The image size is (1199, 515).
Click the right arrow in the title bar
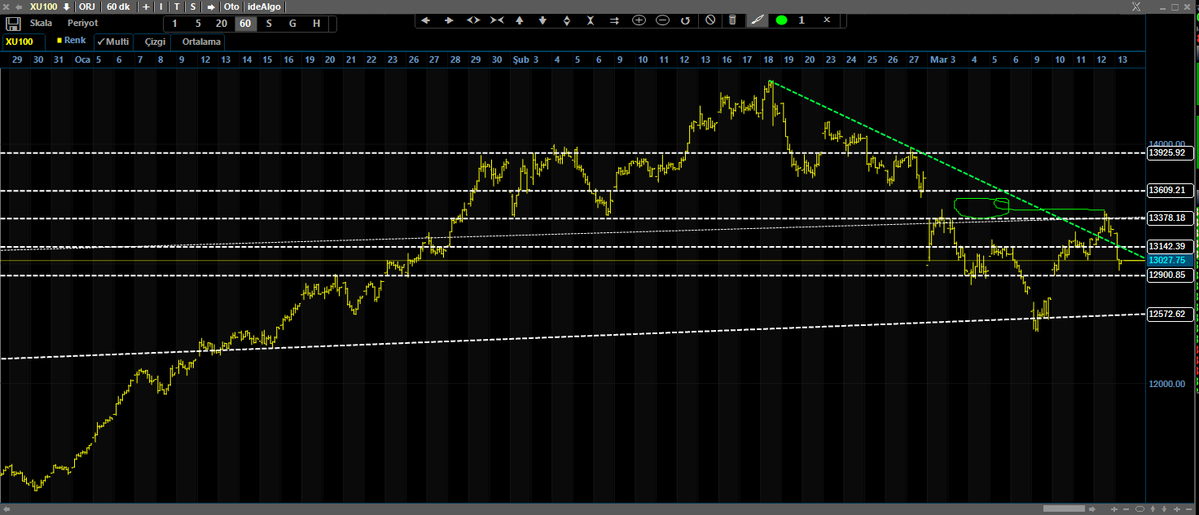point(211,7)
